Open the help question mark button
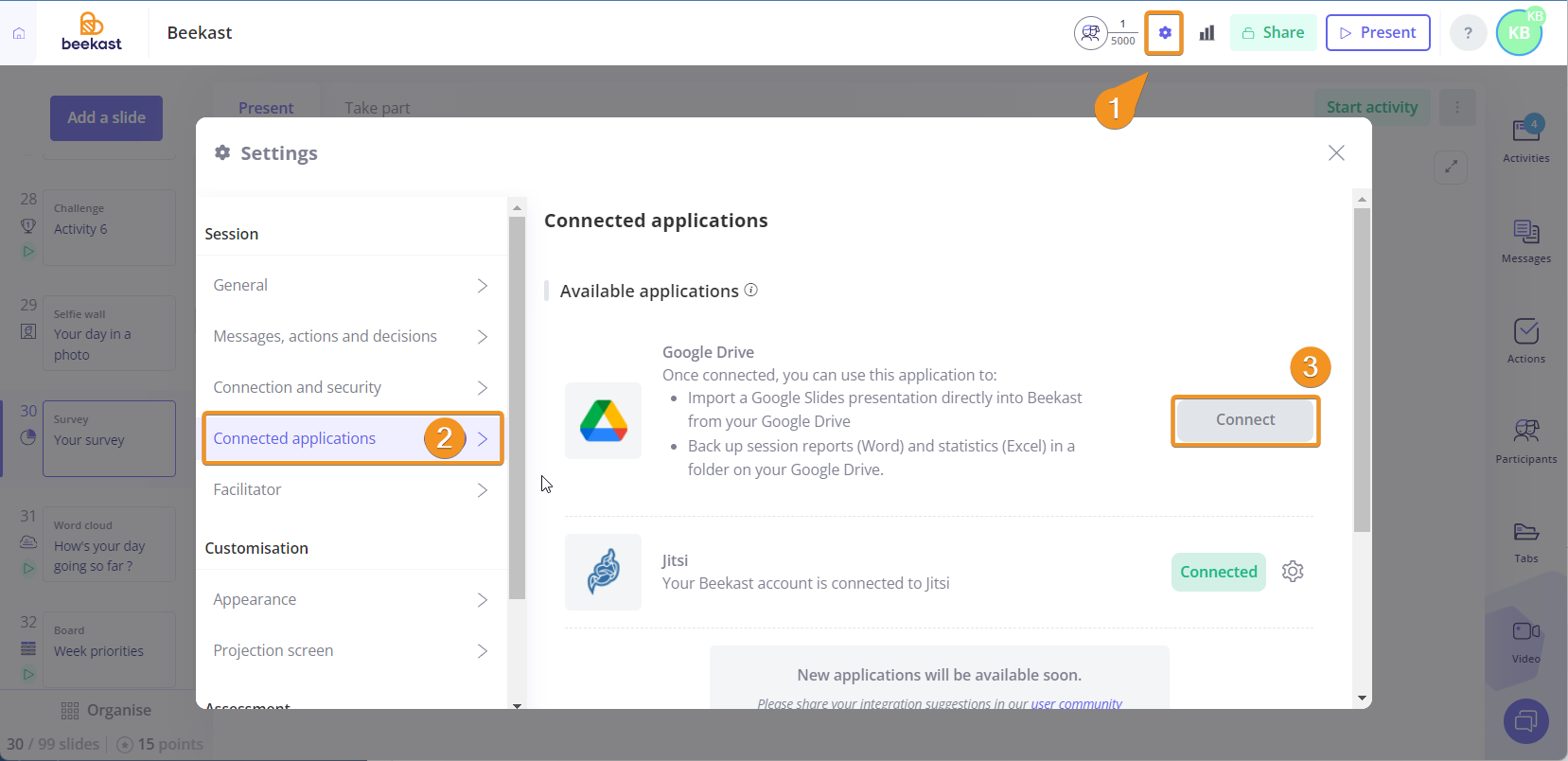 [1468, 33]
